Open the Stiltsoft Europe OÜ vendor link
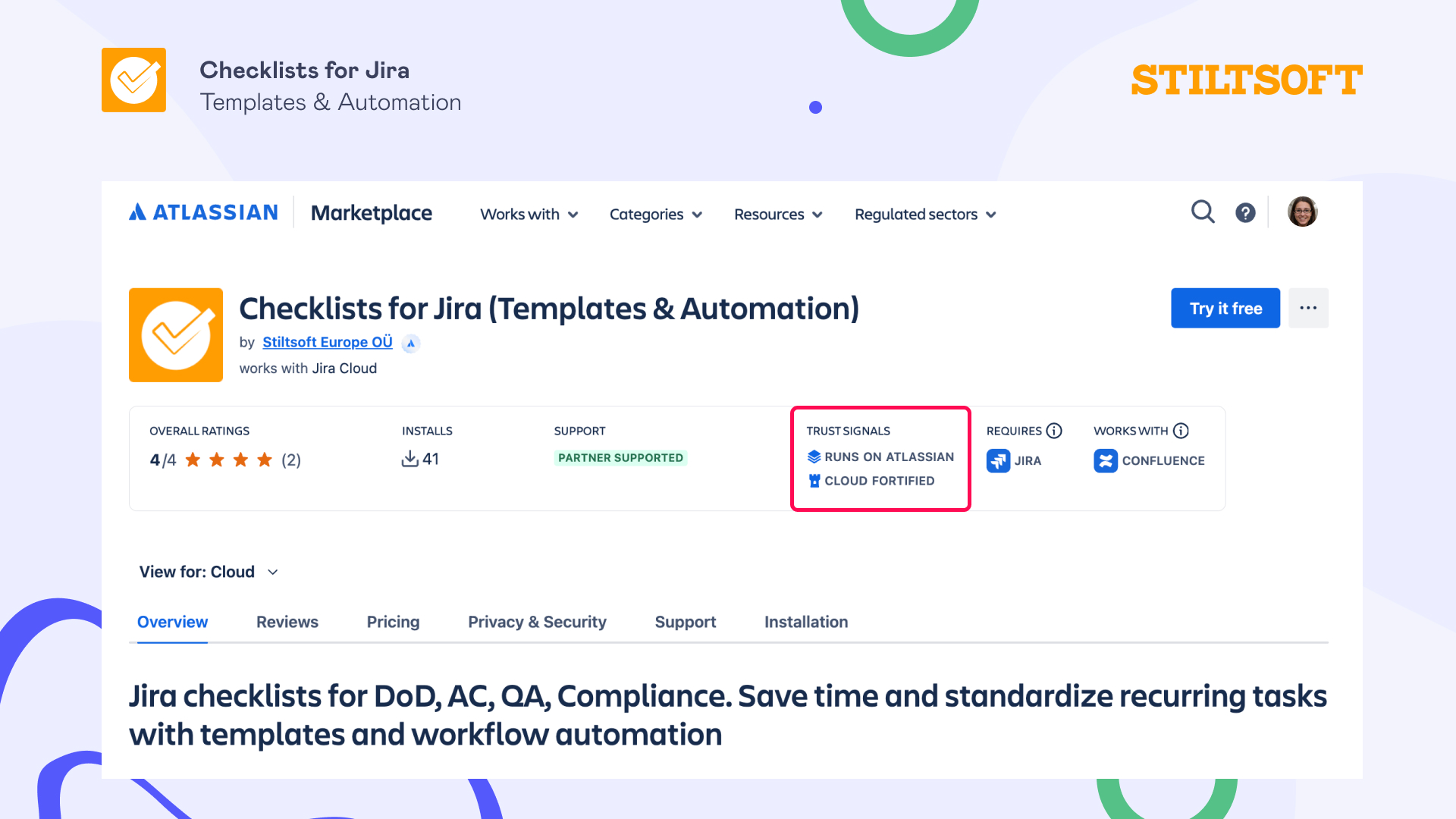1456x819 pixels. click(x=328, y=342)
